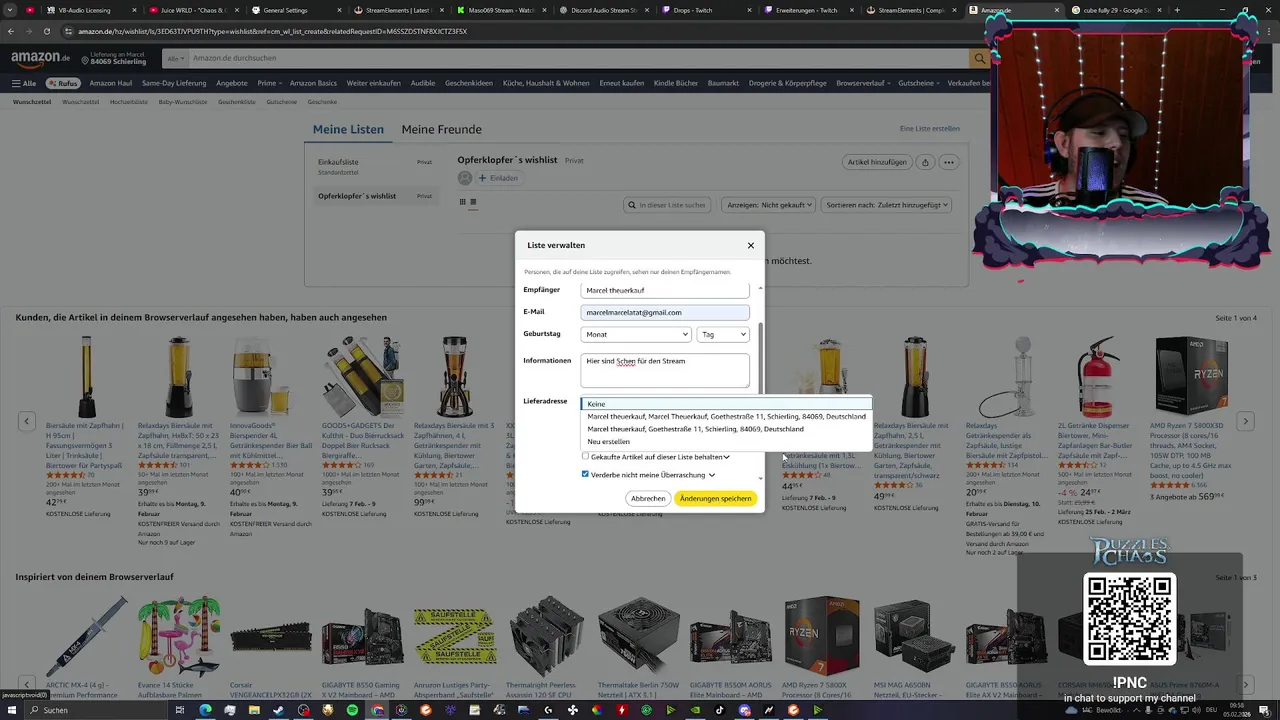The width and height of the screenshot is (1280, 720).
Task: Click dialog scrollbar up arrow
Action: 761,288
